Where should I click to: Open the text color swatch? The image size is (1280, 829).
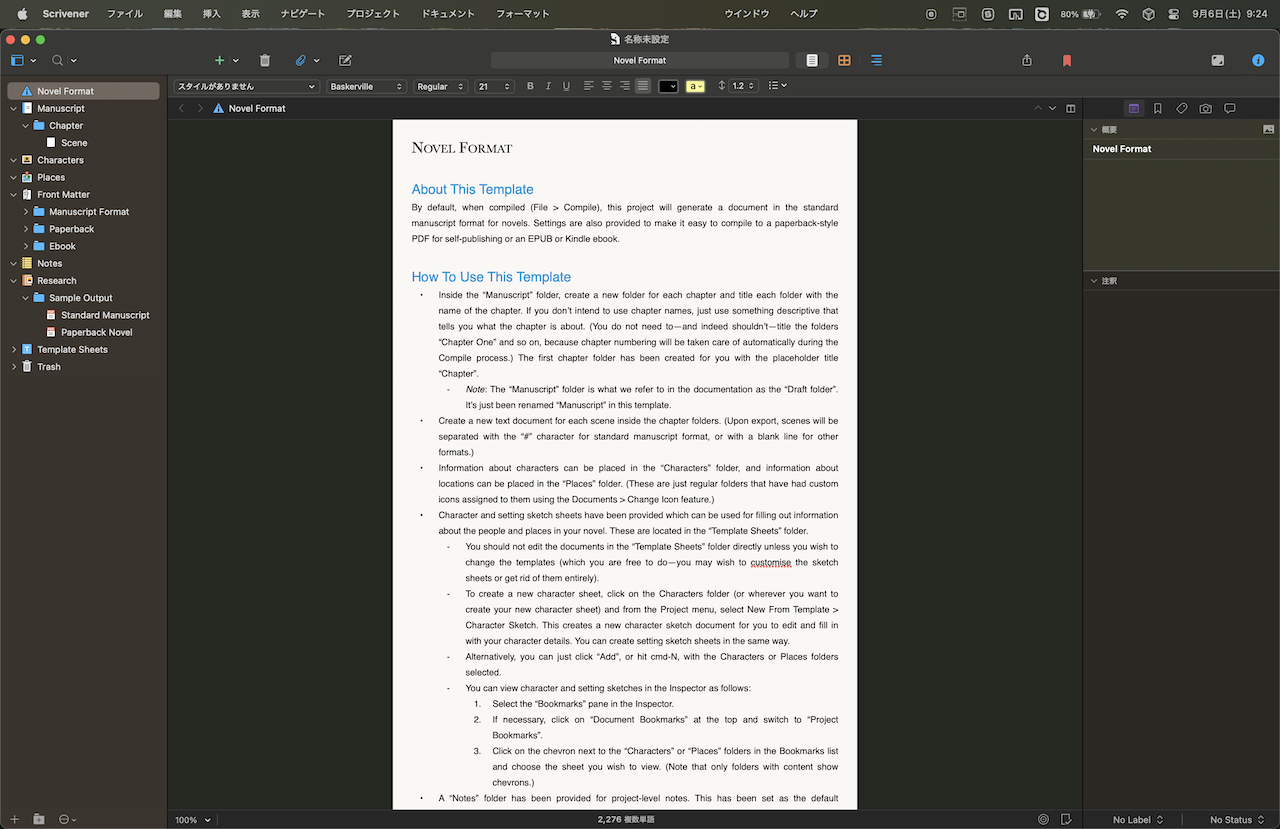point(668,86)
